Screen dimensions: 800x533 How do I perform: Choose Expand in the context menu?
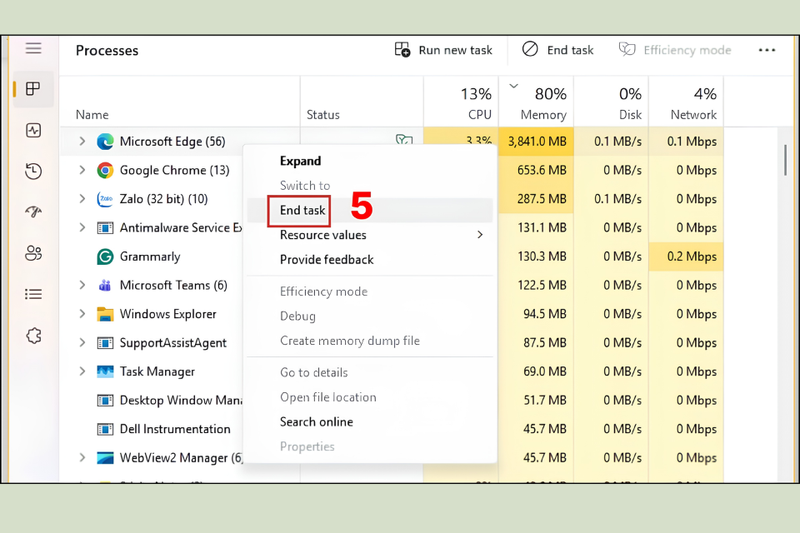point(370,161)
